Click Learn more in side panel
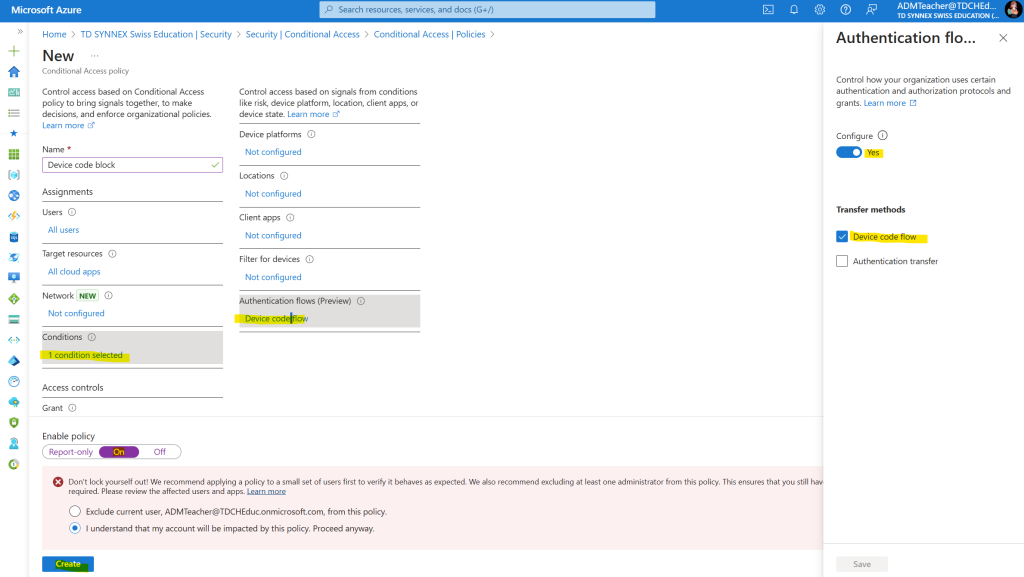The width and height of the screenshot is (1024, 577). click(x=889, y=103)
